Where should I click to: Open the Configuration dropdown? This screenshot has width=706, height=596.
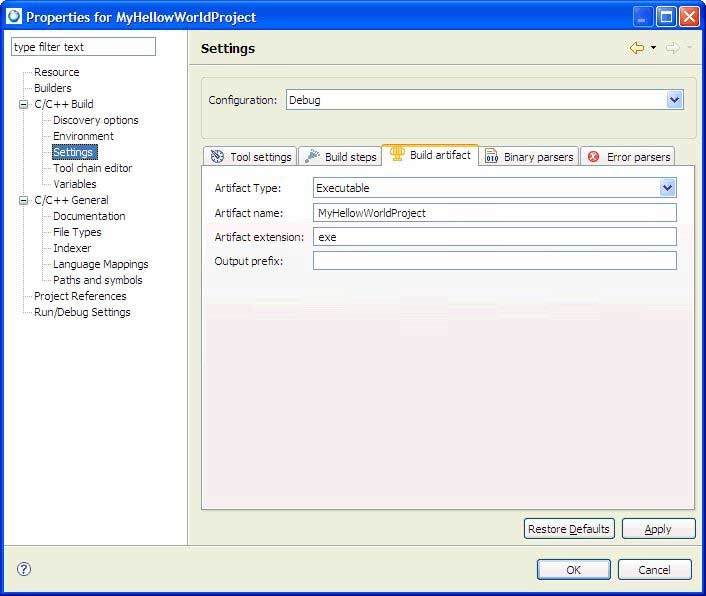674,100
